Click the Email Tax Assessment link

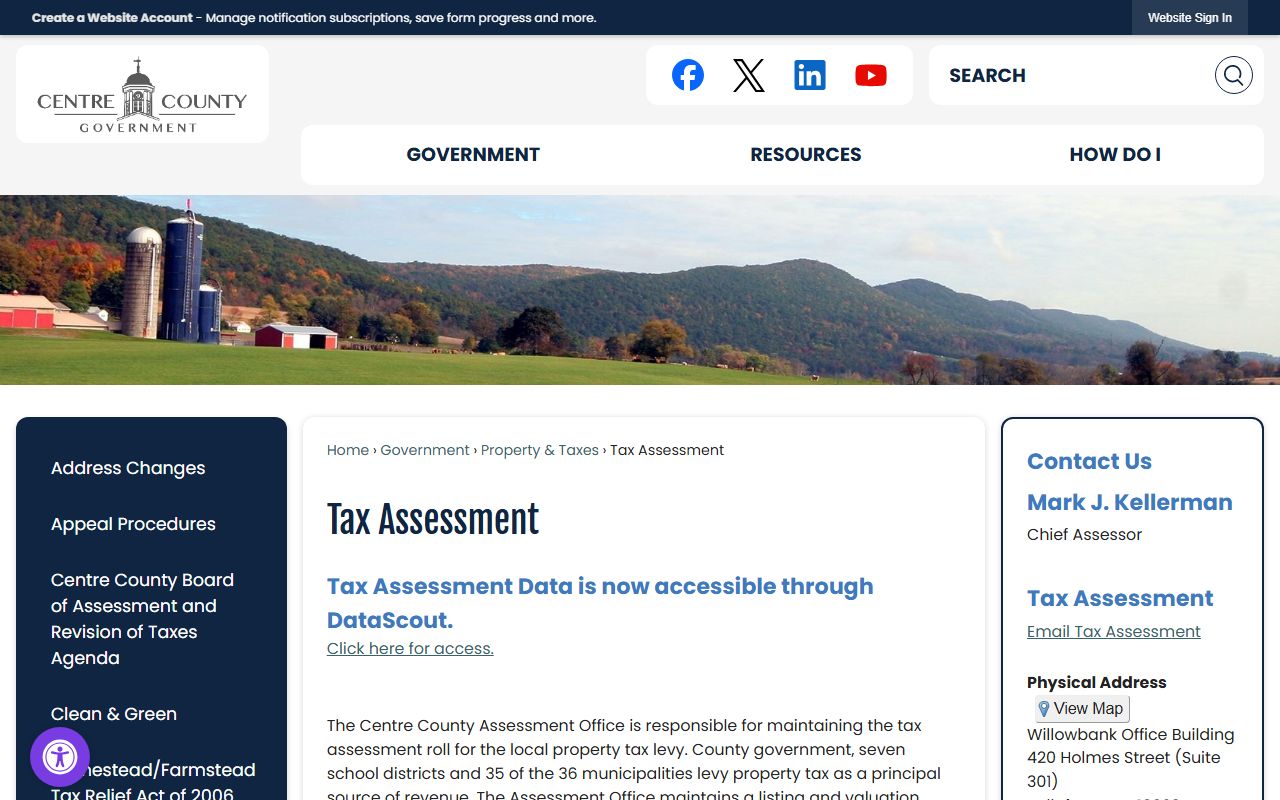(1114, 632)
